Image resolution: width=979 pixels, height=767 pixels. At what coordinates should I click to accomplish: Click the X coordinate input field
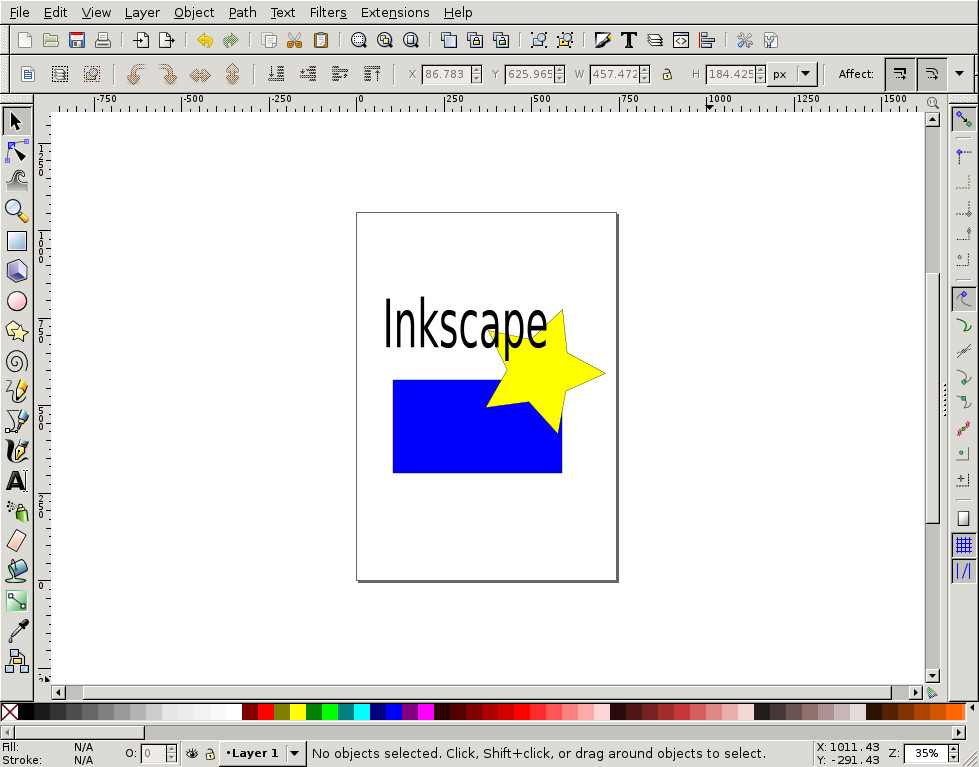pos(446,74)
